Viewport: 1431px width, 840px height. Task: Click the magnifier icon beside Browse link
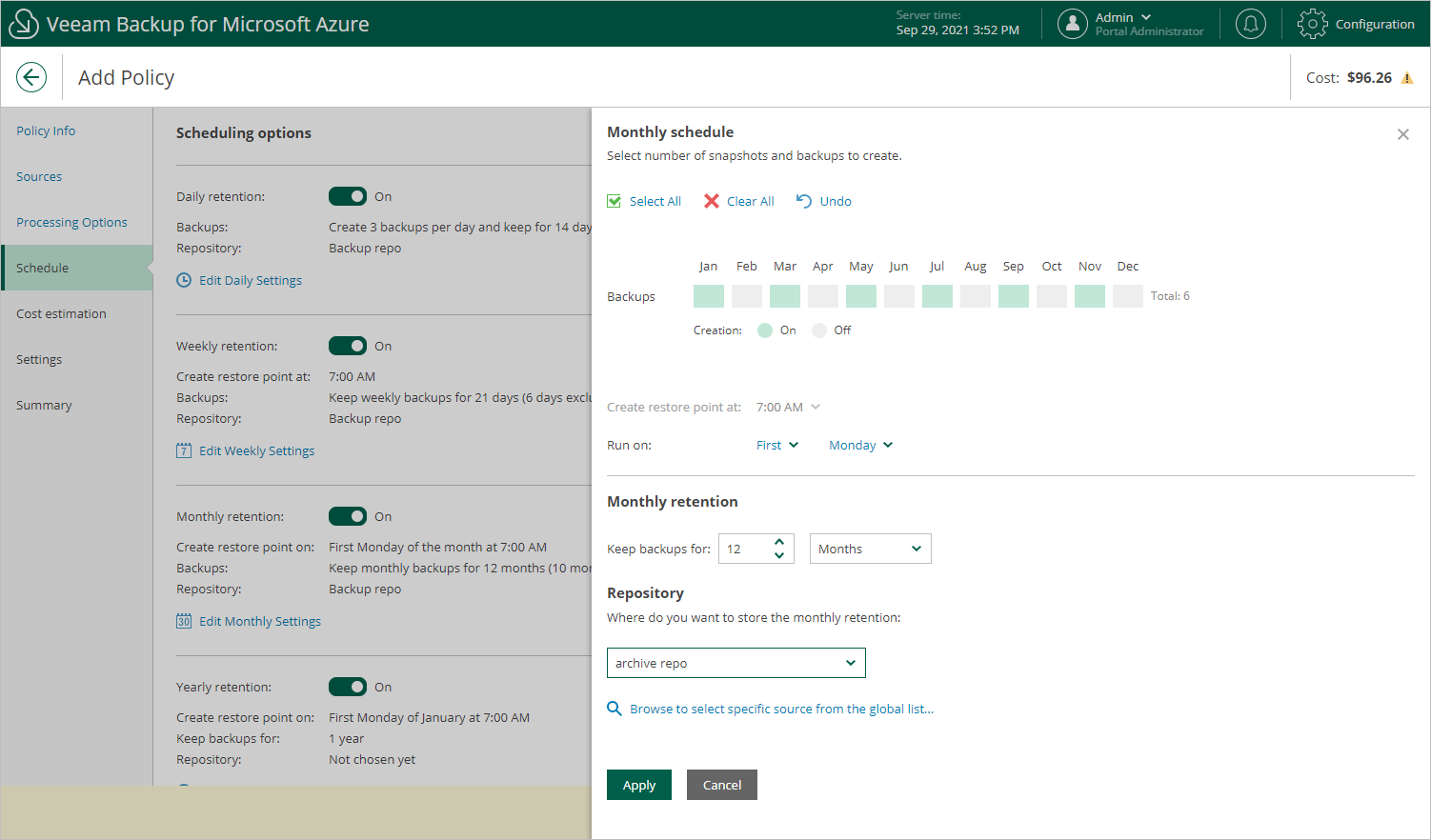click(615, 709)
